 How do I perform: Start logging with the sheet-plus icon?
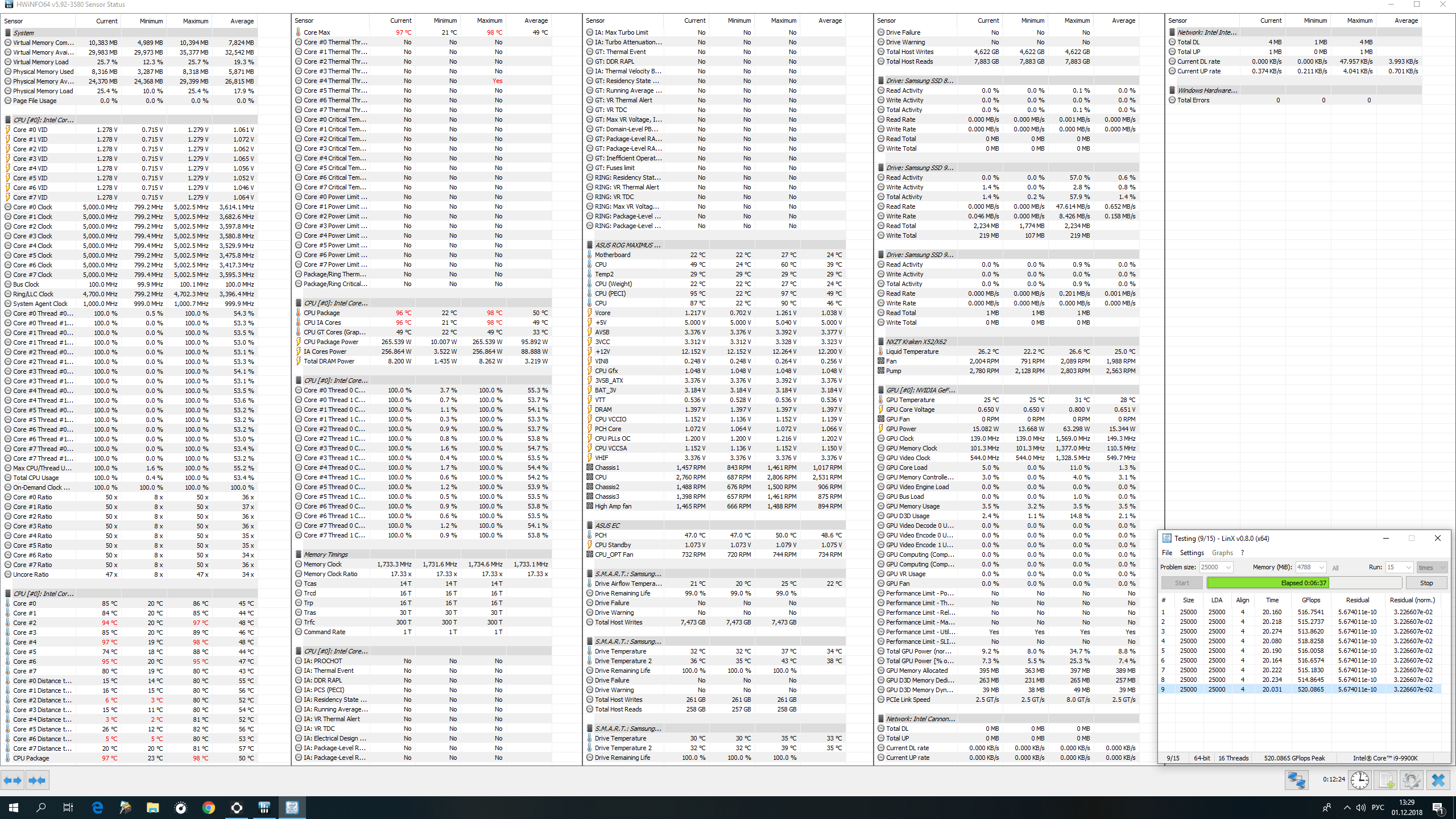1386,780
